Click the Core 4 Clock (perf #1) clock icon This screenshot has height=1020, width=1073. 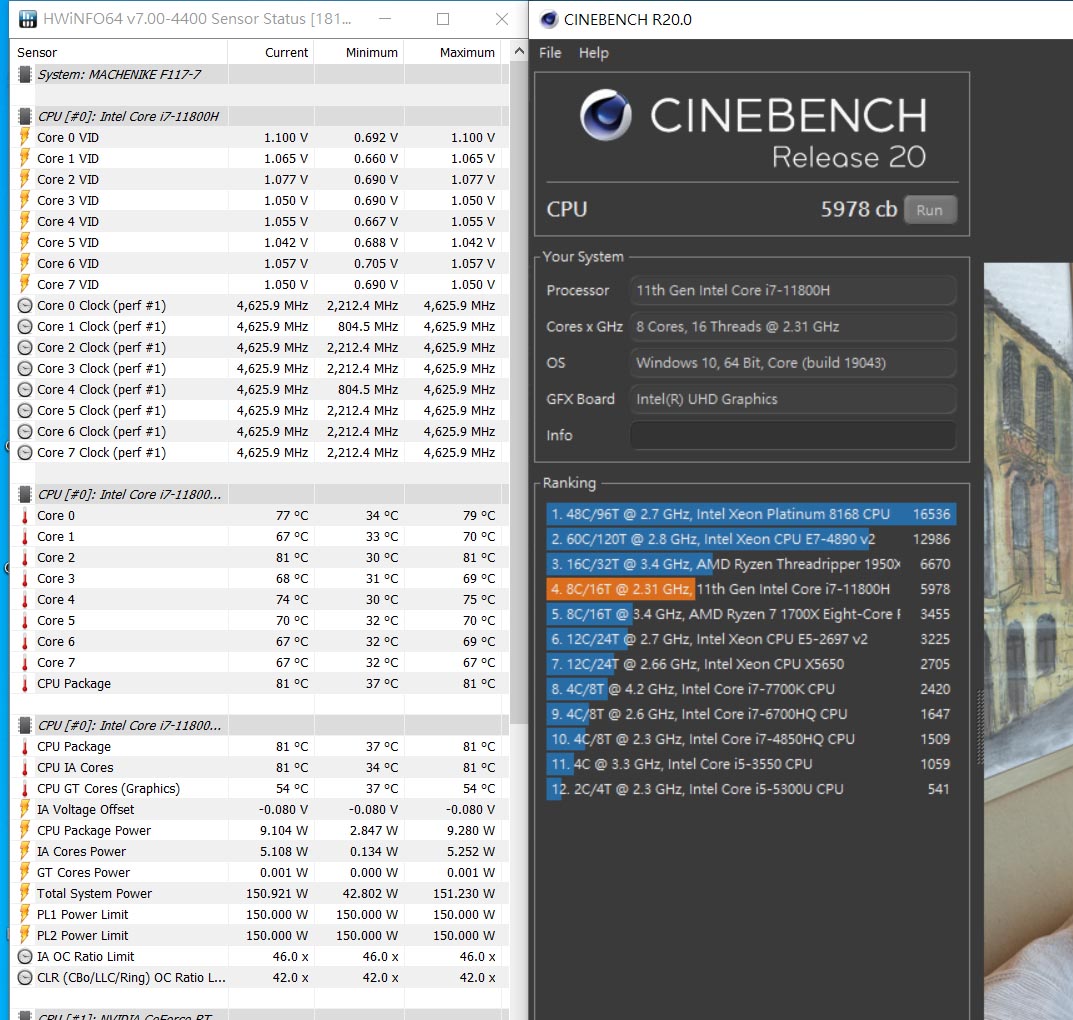click(25, 390)
